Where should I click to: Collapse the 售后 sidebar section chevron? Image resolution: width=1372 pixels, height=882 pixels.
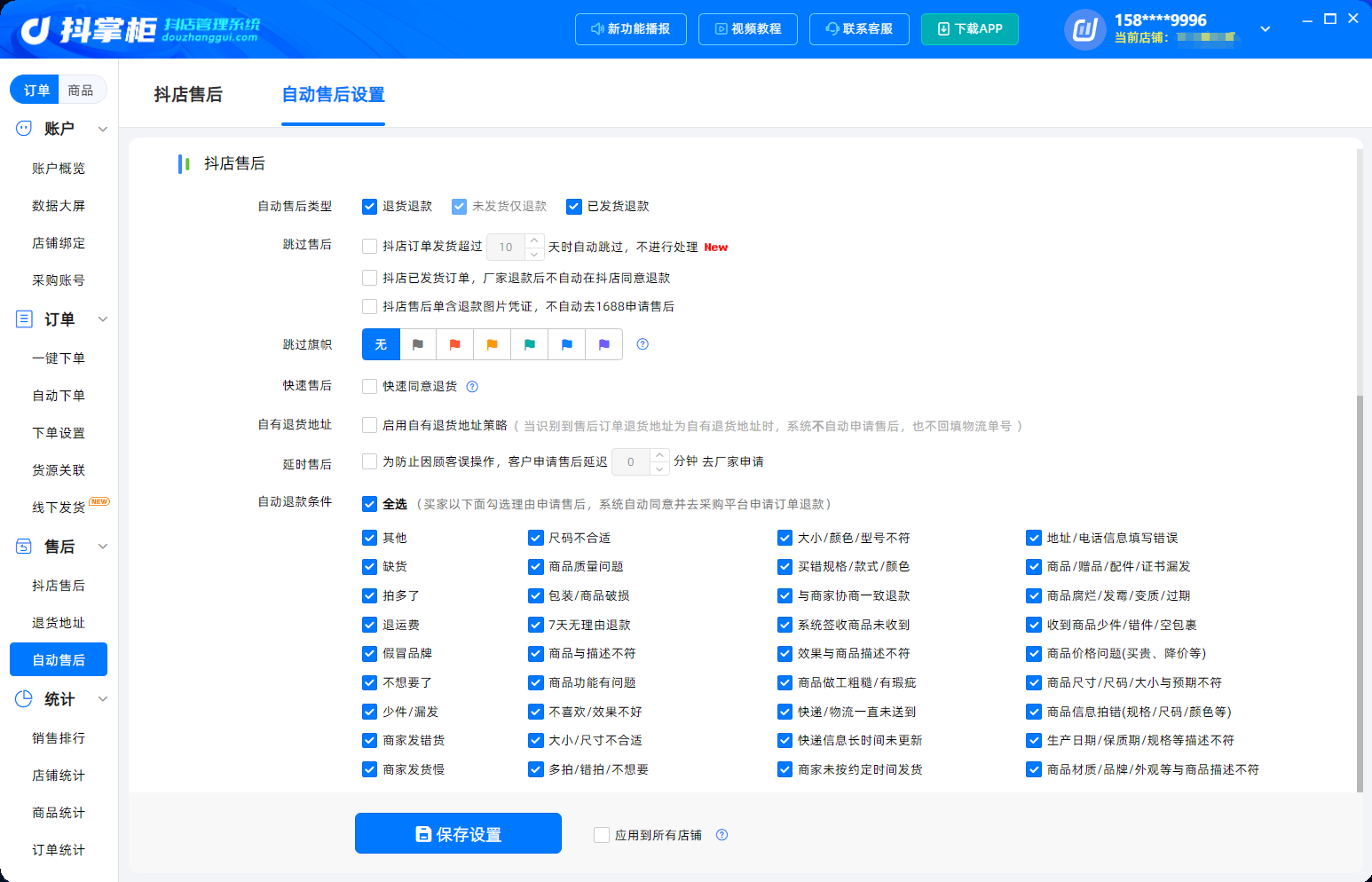click(x=103, y=547)
